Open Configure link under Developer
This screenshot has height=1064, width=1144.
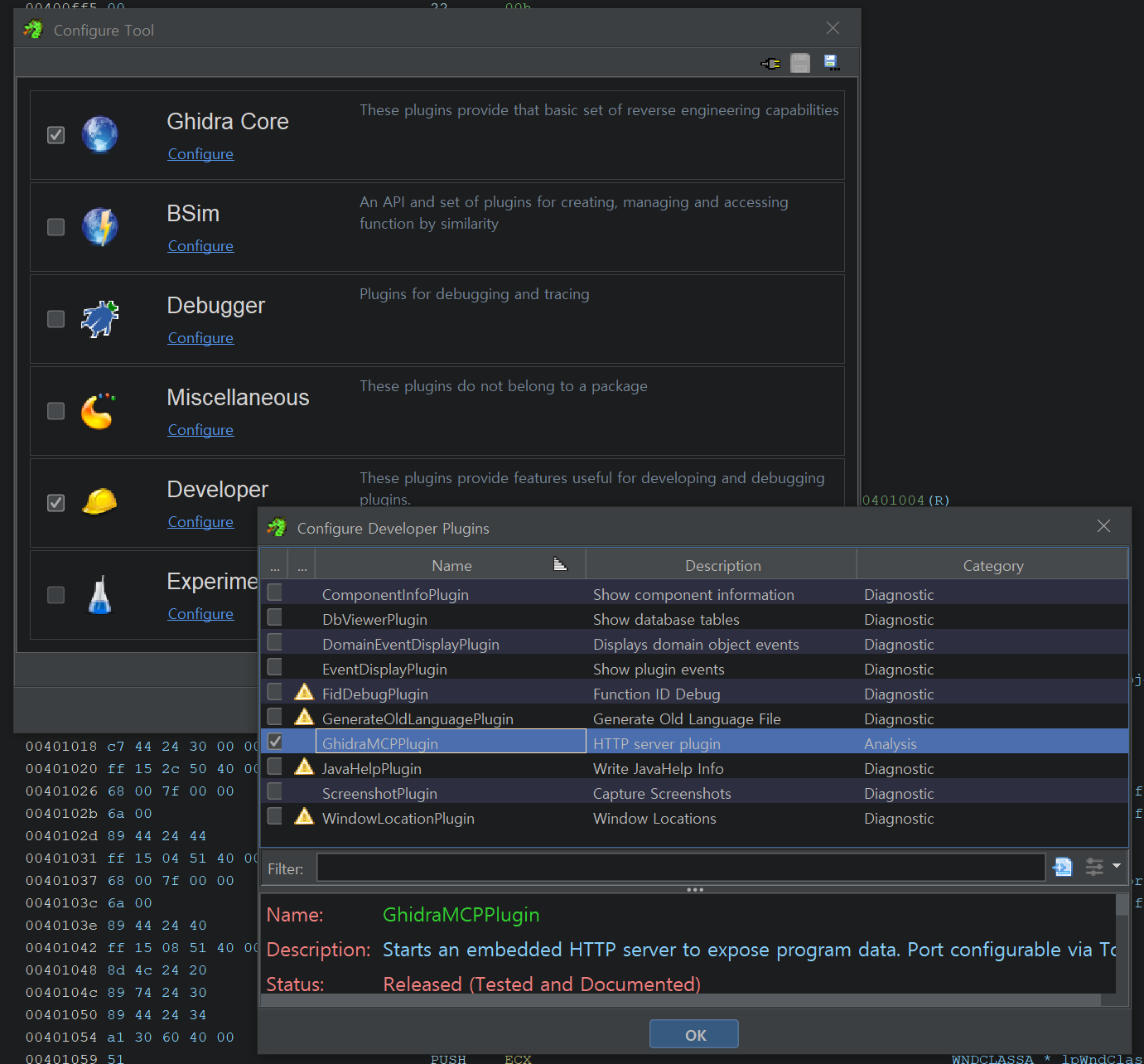tap(200, 522)
